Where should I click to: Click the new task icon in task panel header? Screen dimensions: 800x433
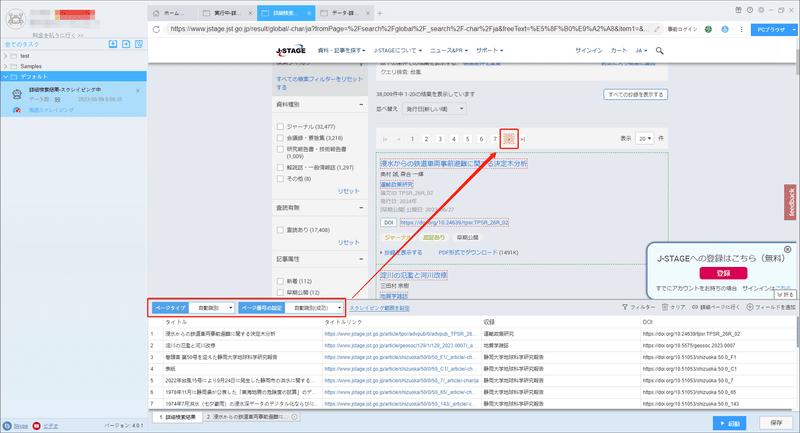pyautogui.click(x=126, y=44)
